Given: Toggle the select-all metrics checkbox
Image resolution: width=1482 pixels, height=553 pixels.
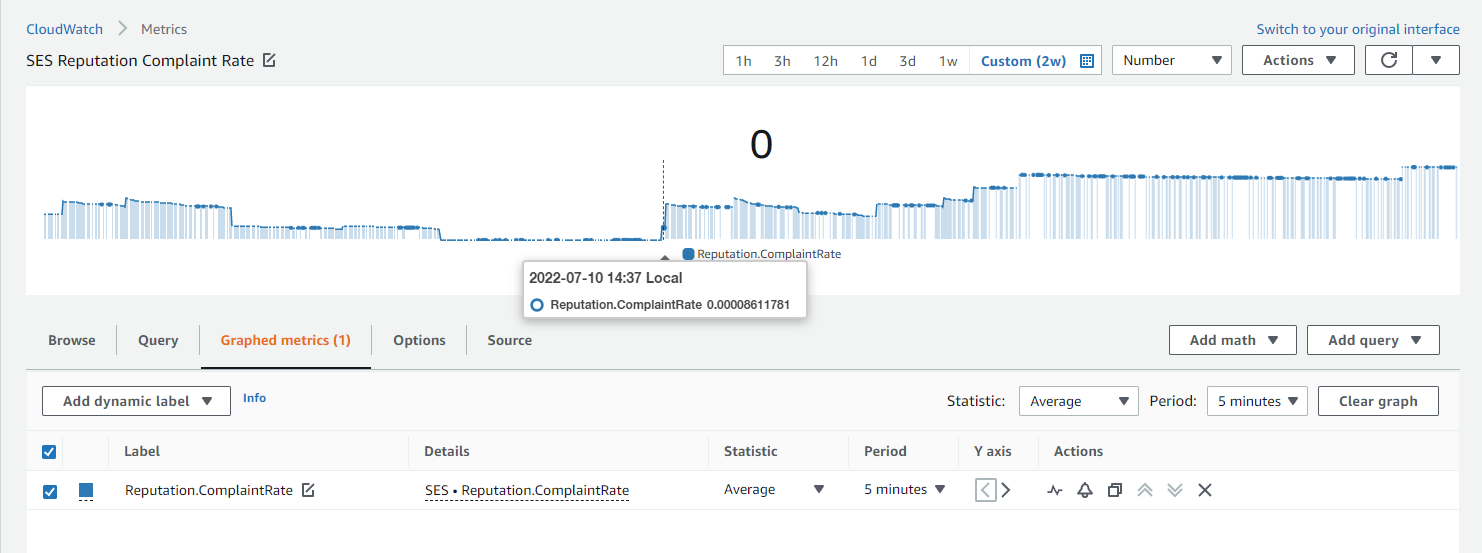Looking at the screenshot, I should click(49, 452).
